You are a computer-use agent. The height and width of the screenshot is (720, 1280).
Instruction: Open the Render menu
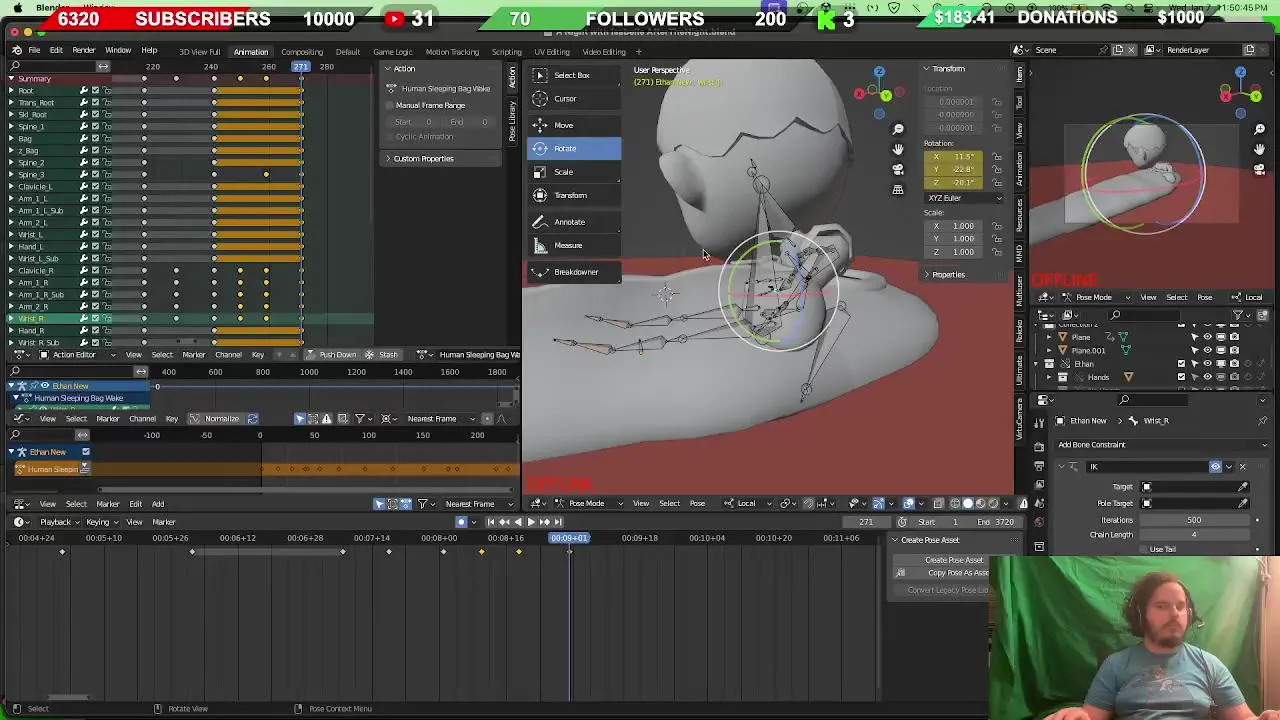tap(84, 50)
